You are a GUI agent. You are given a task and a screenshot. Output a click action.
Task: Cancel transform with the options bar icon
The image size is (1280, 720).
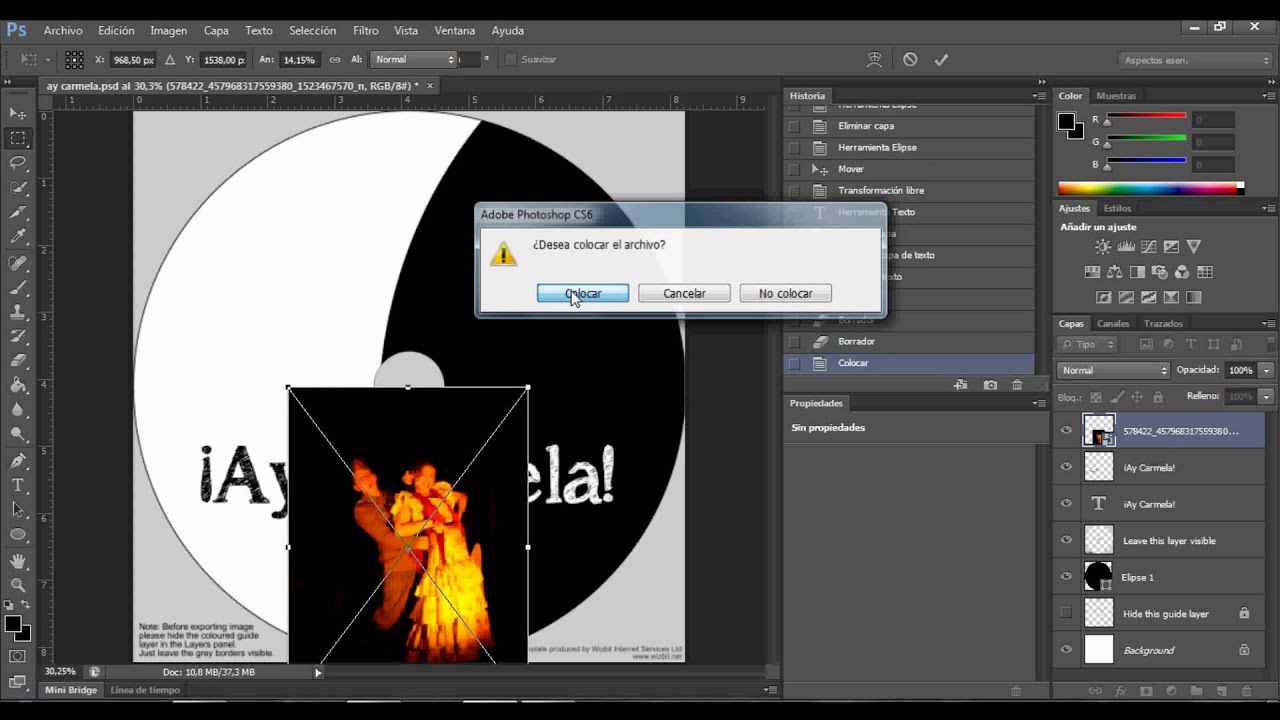pyautogui.click(x=910, y=59)
